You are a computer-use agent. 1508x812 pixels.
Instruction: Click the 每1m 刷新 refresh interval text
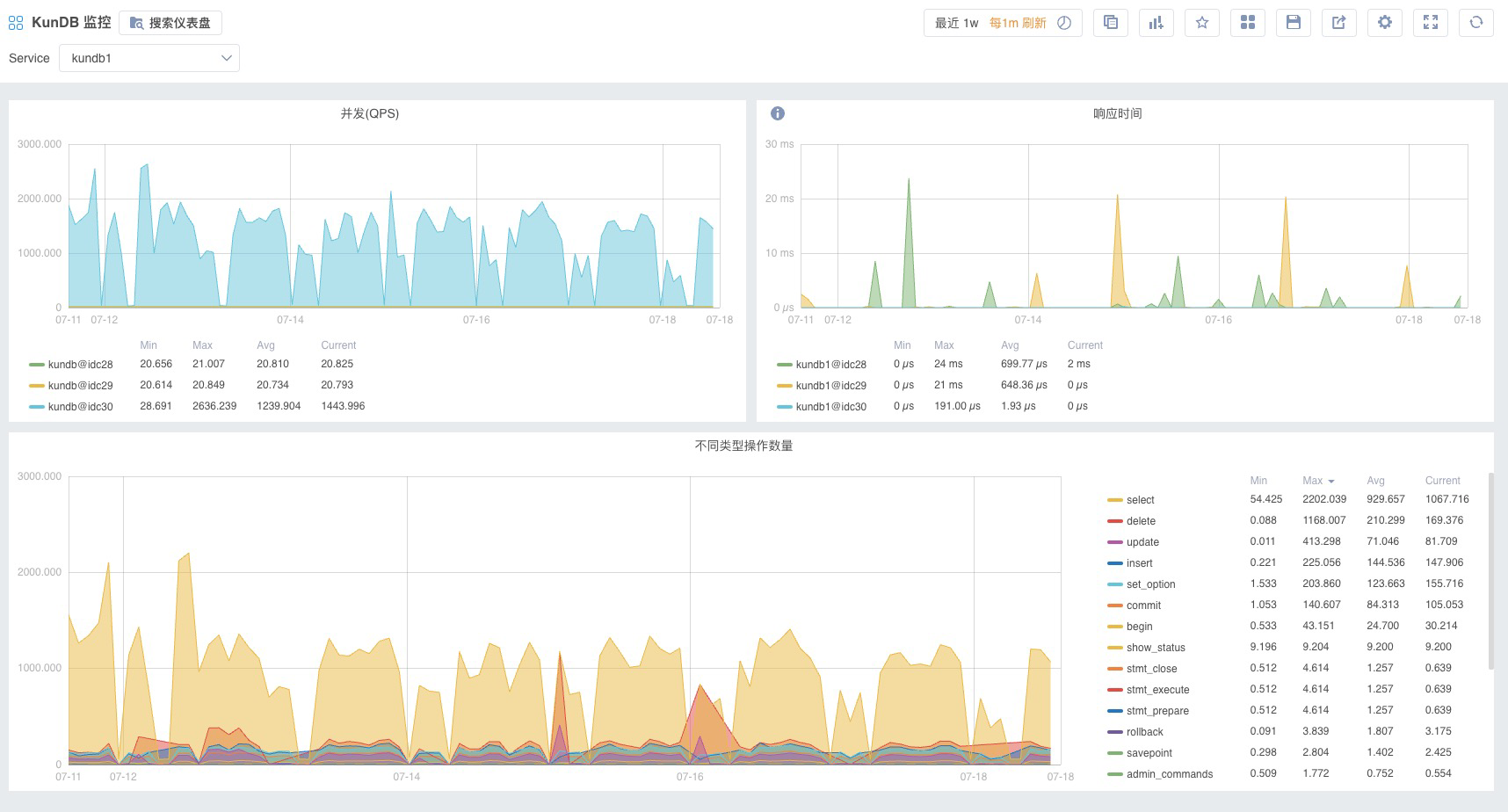[x=1018, y=23]
